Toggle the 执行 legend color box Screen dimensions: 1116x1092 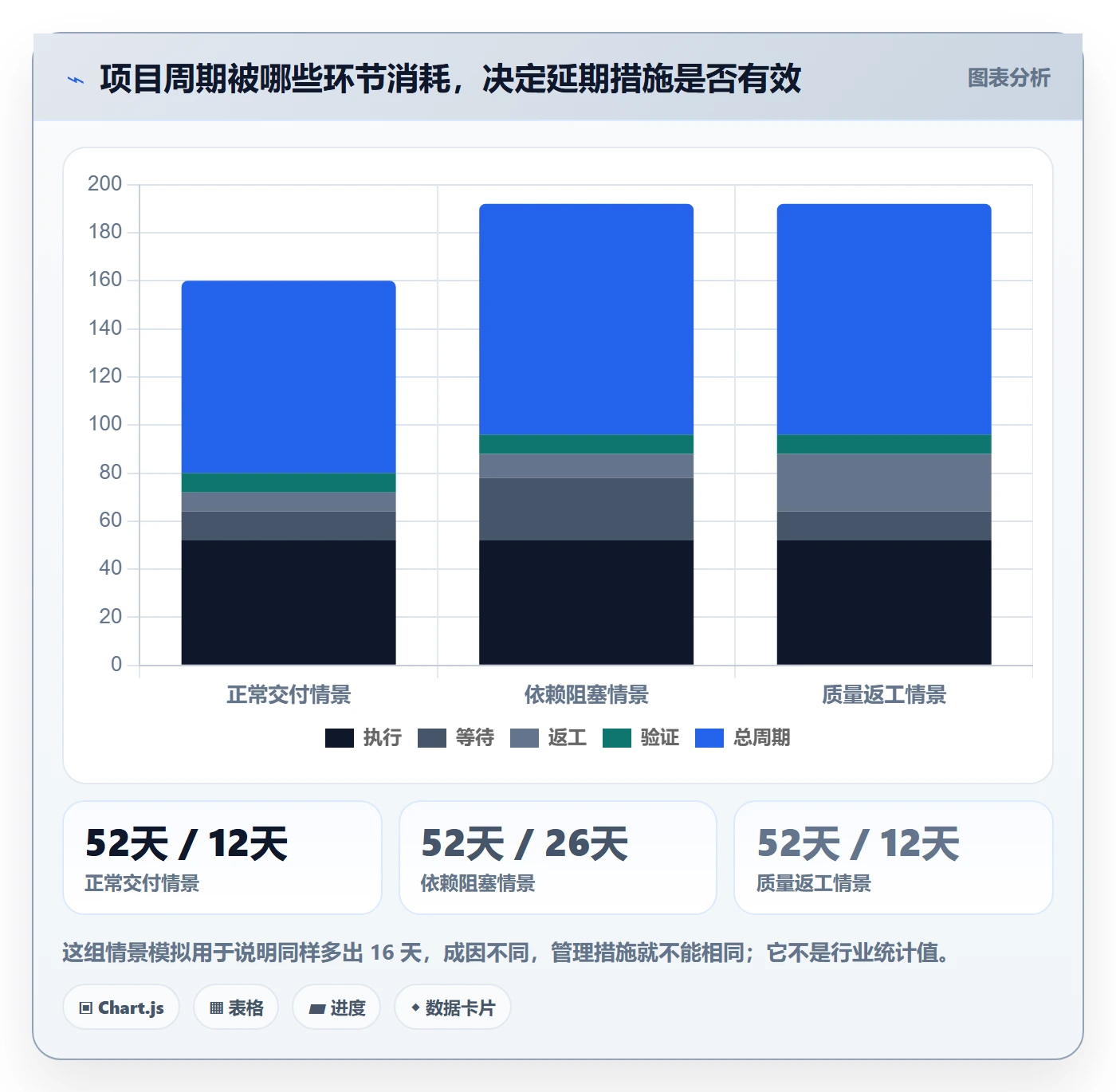[340, 738]
